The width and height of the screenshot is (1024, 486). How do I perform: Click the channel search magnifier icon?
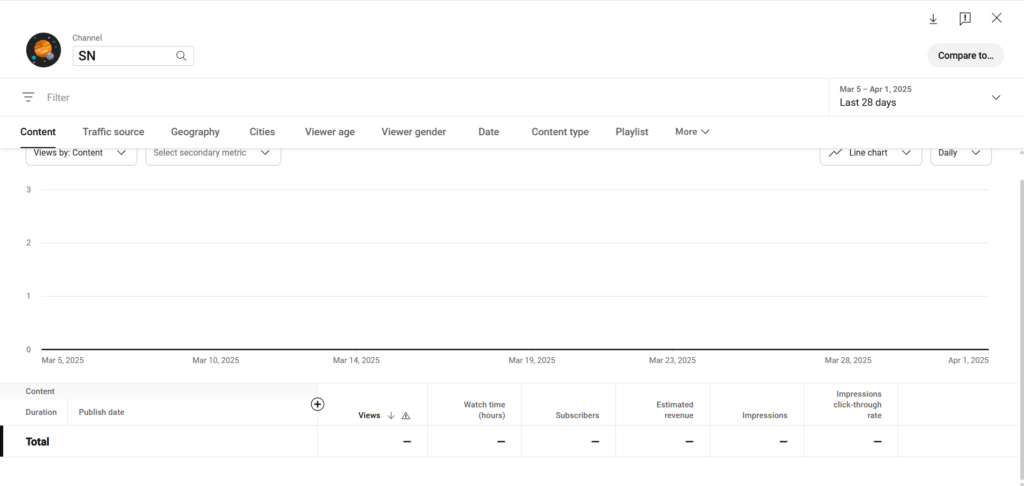(182, 56)
